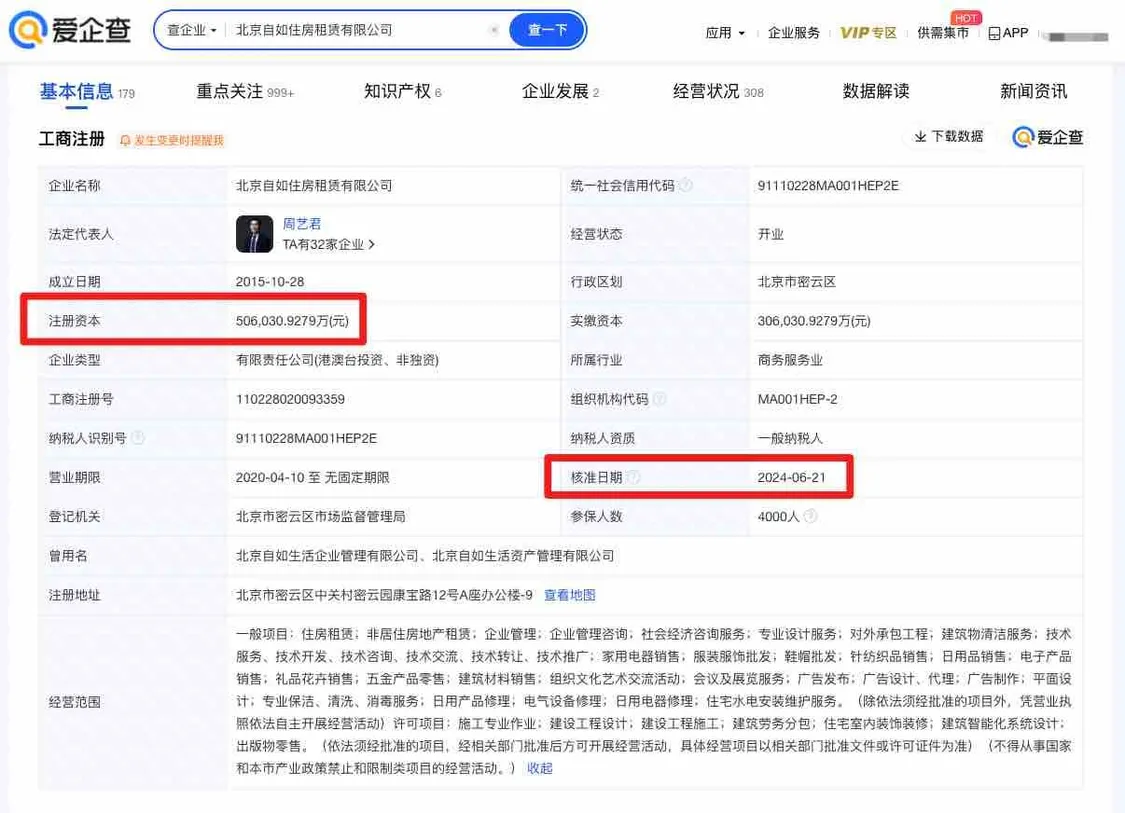This screenshot has width=1125, height=813.
Task: Click help icon next to 纳税人识别号
Action: [x=138, y=438]
